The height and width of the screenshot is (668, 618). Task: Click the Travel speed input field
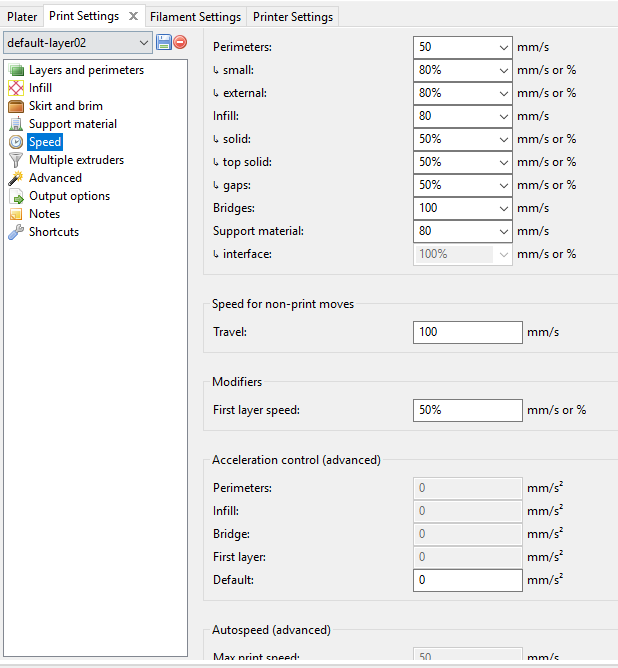click(x=467, y=332)
